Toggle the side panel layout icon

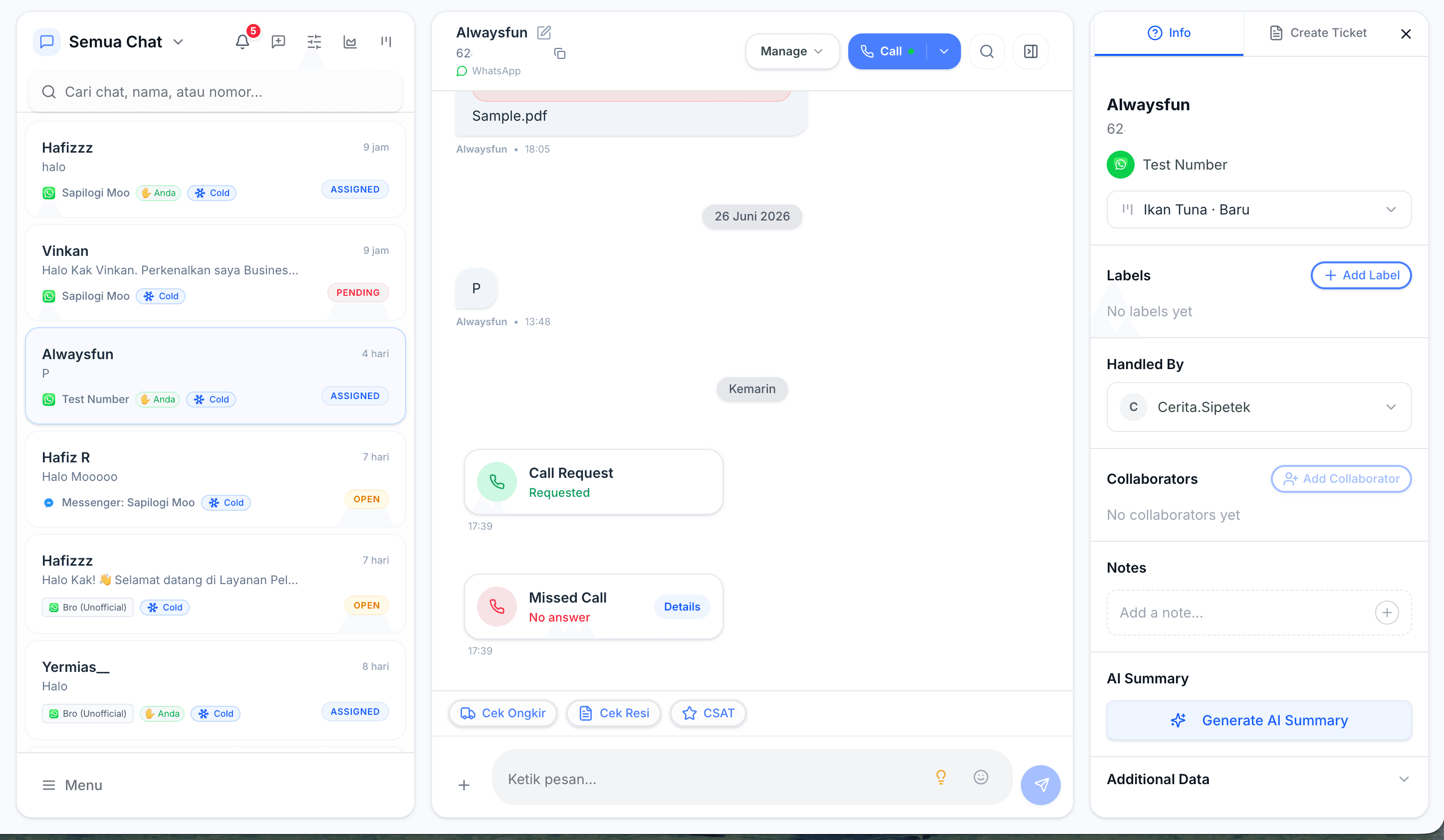[x=1030, y=51]
